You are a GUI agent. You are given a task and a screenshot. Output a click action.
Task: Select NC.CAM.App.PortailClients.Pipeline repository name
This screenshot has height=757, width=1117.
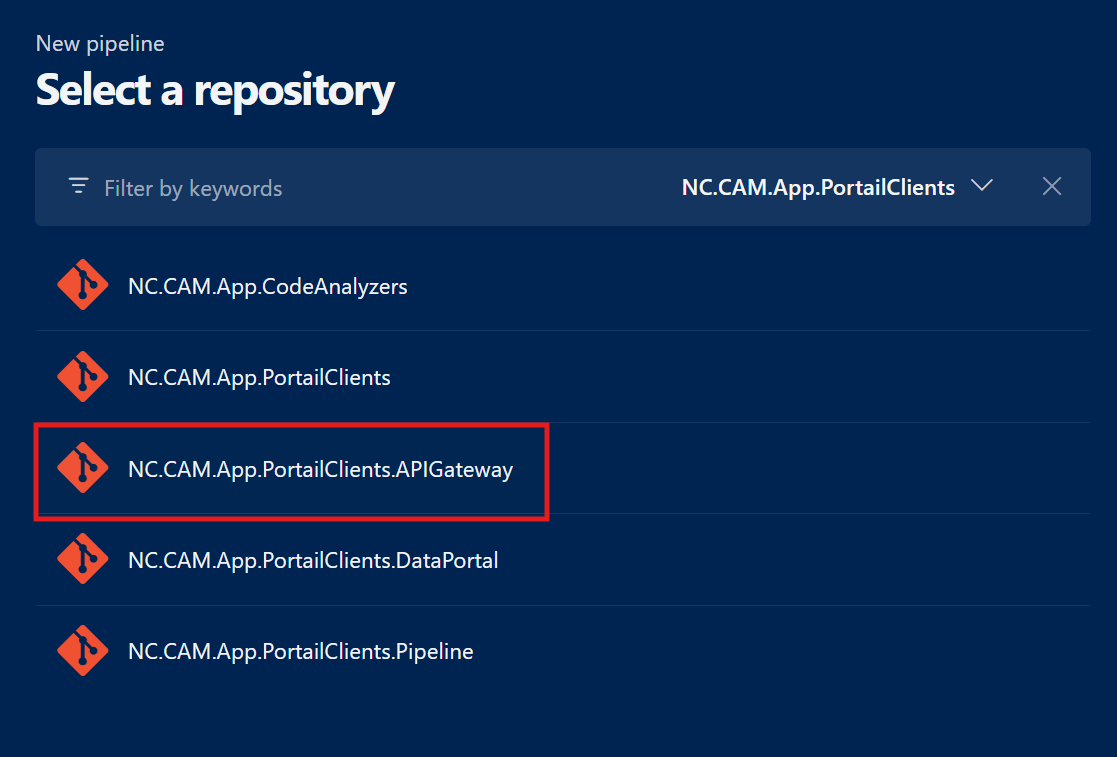click(x=300, y=651)
